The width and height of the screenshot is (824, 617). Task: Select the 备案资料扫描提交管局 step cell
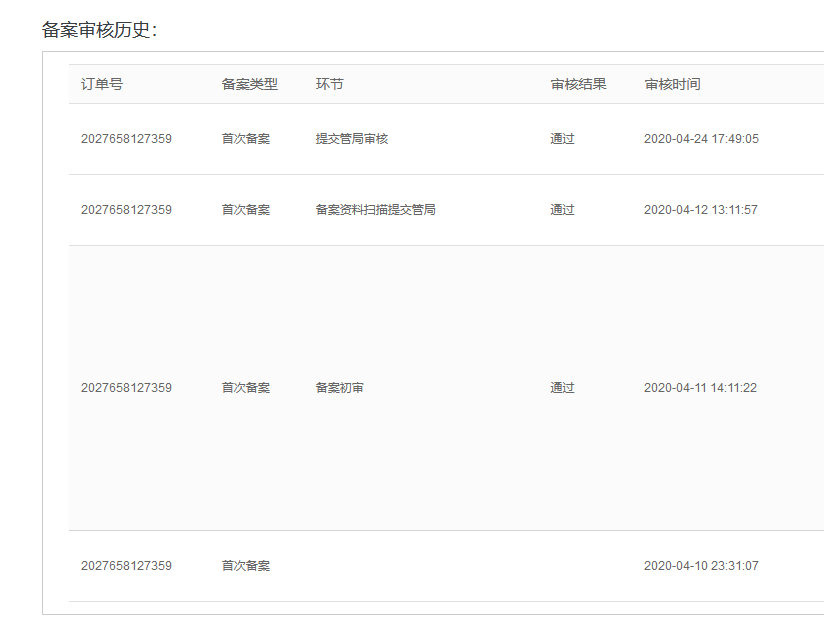click(x=375, y=210)
